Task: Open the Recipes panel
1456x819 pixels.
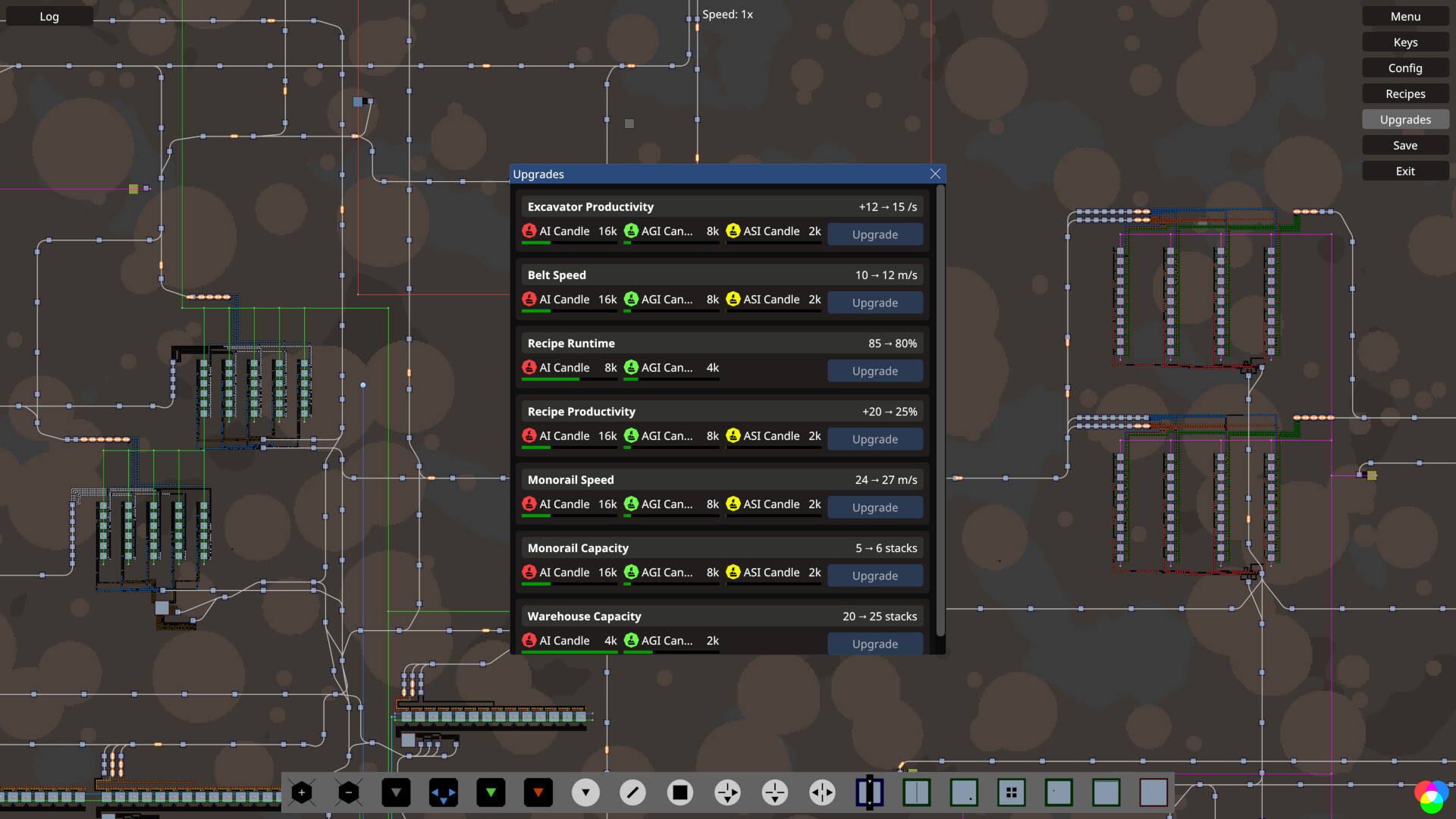Action: tap(1404, 93)
